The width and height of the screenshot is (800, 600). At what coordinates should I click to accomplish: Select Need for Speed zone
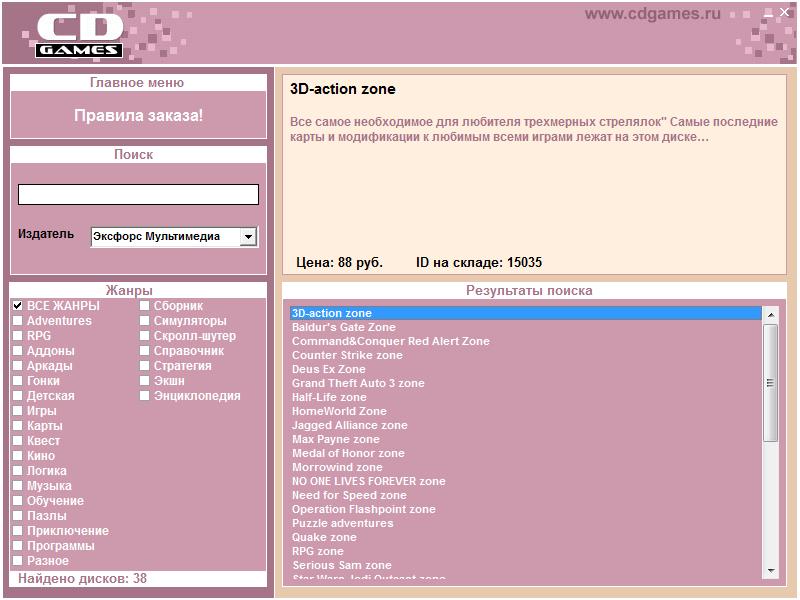pos(526,495)
